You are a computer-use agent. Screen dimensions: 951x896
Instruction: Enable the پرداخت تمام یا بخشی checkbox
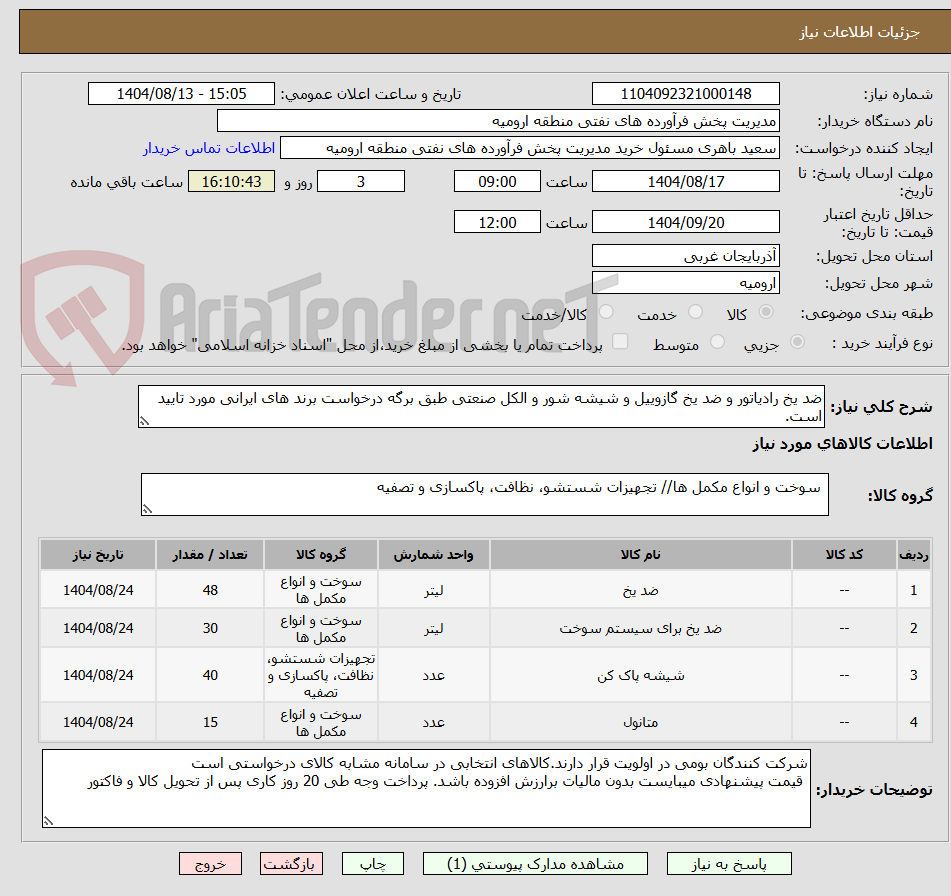tap(621, 340)
